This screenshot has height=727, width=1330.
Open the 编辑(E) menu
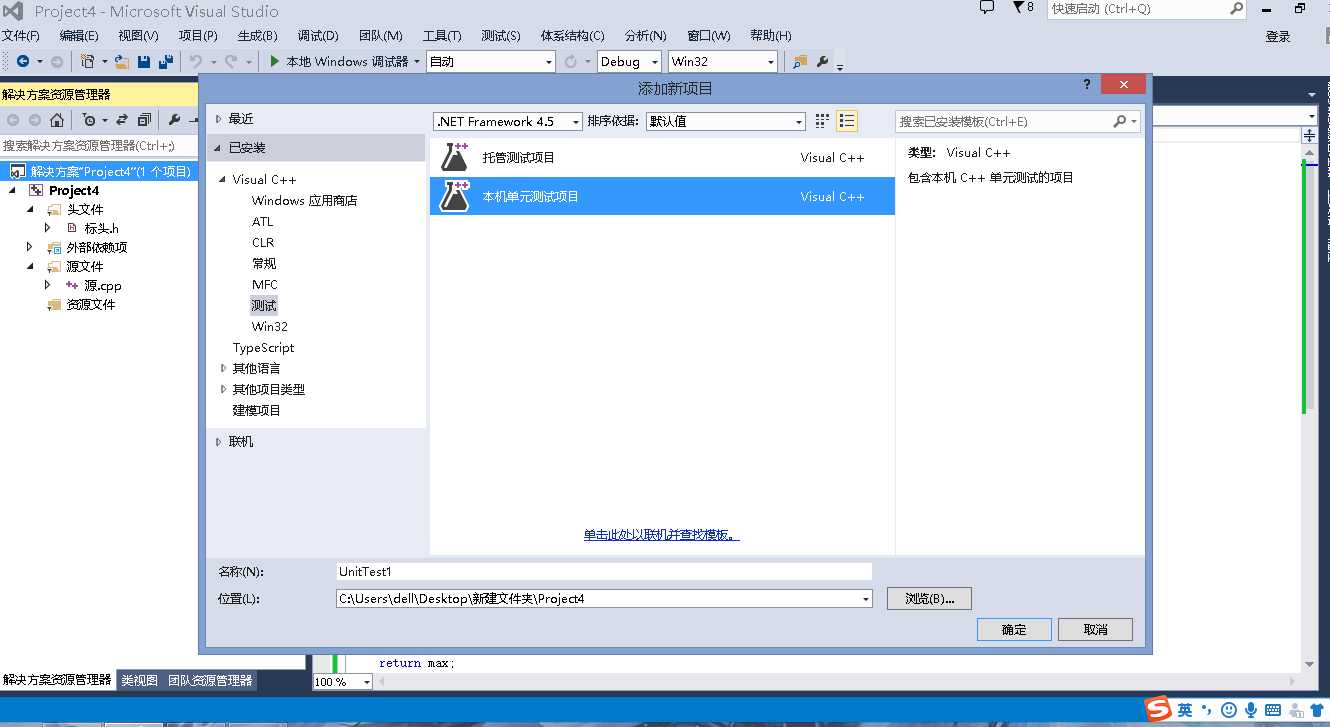point(79,35)
